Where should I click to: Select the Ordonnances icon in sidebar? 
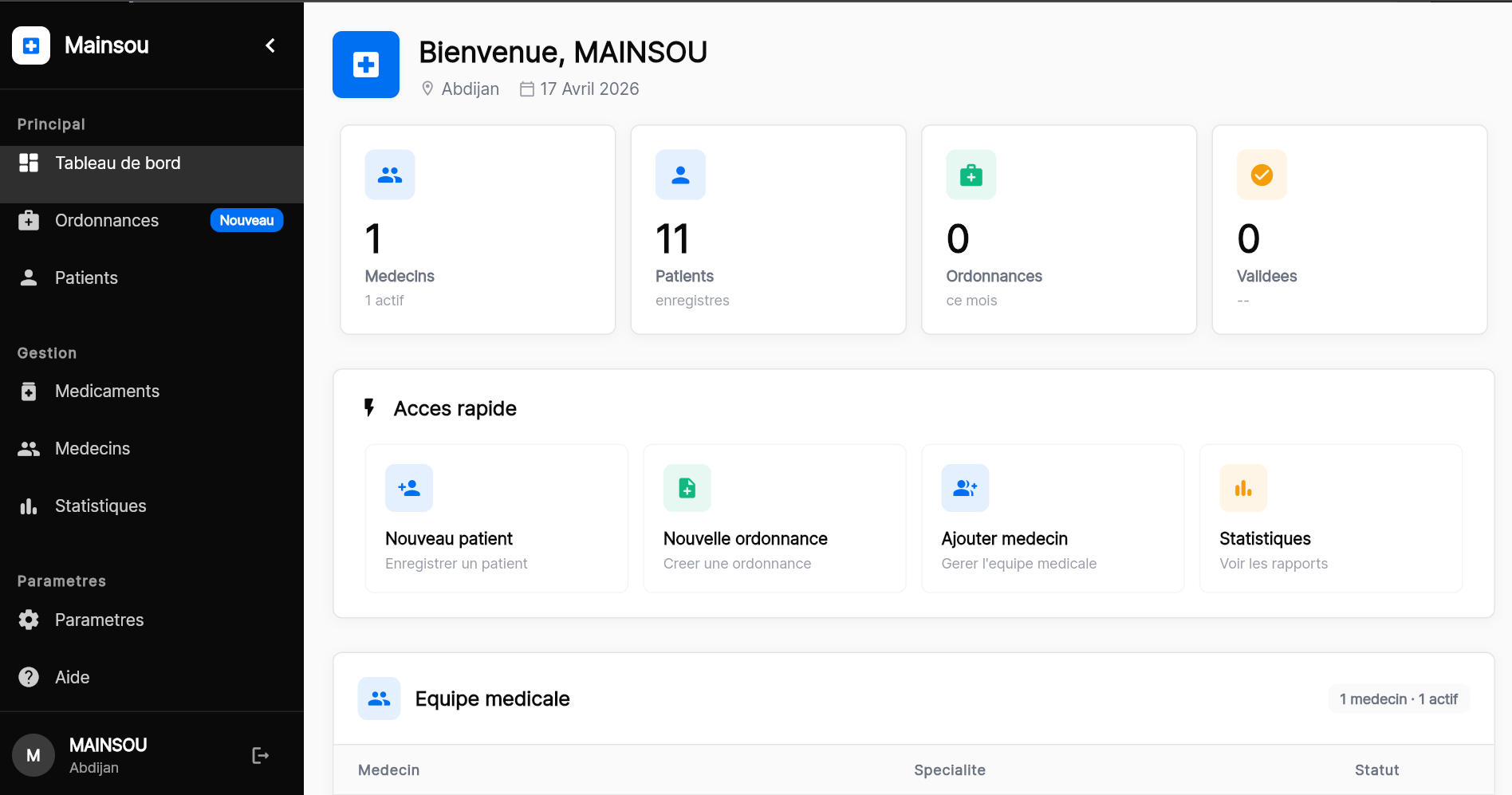(x=29, y=220)
